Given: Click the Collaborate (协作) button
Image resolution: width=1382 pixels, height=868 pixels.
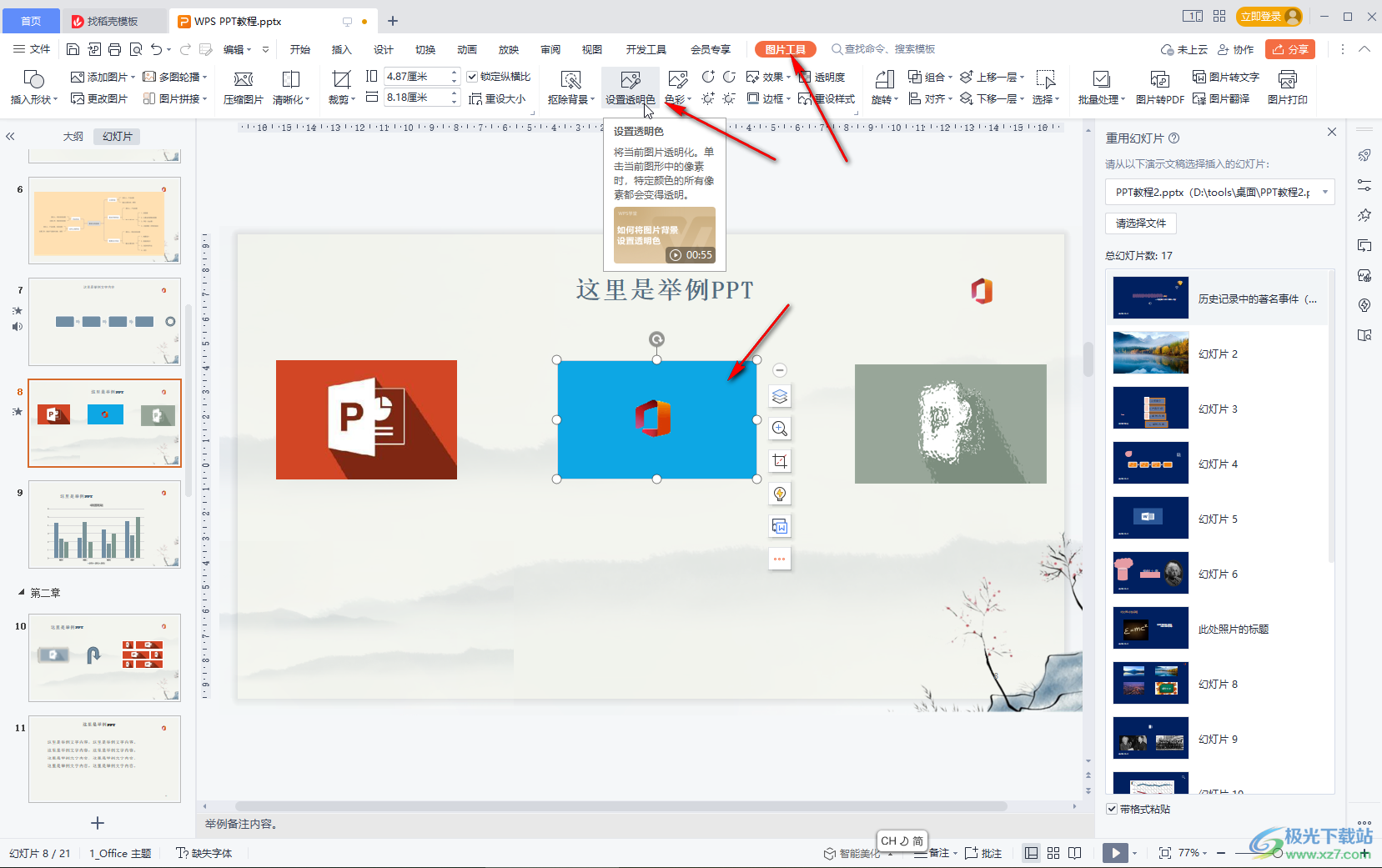Looking at the screenshot, I should click(x=1236, y=49).
